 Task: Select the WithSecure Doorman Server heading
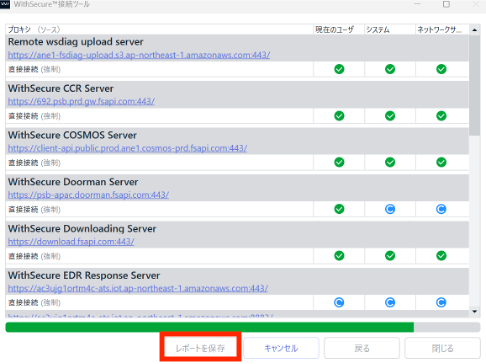click(x=73, y=182)
